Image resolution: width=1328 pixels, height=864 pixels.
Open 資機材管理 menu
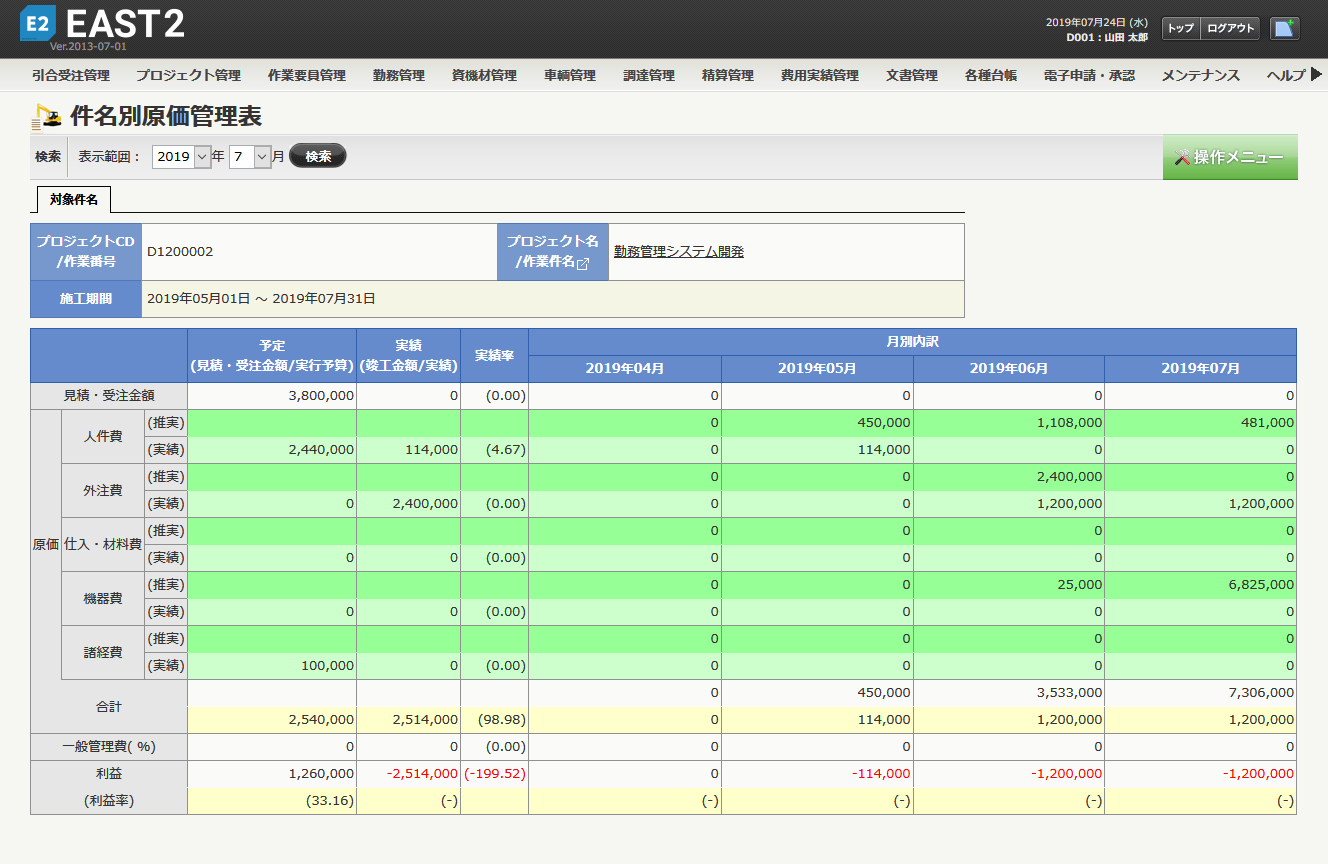click(484, 75)
